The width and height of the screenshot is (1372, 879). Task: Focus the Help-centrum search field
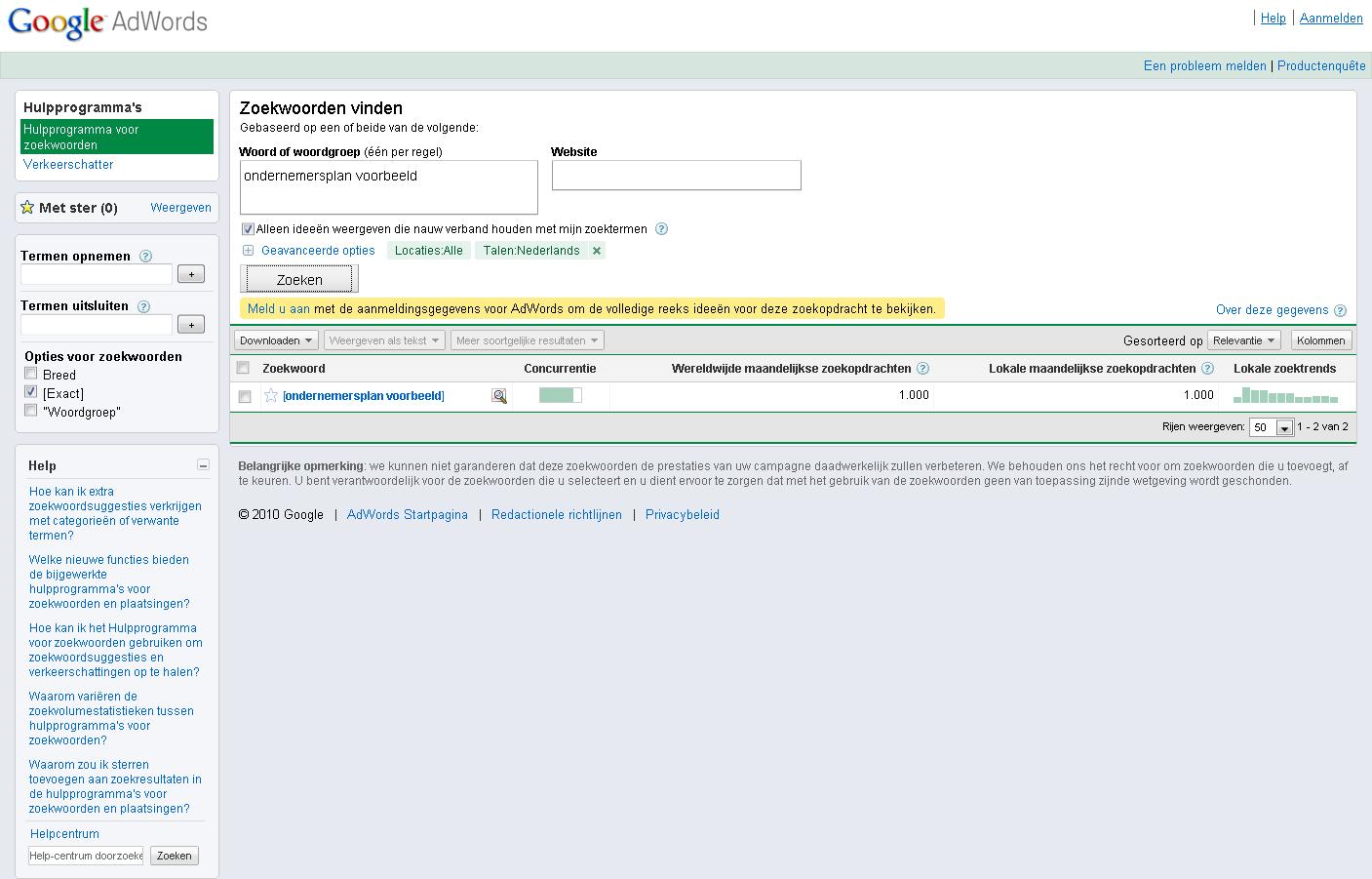pyautogui.click(x=86, y=856)
